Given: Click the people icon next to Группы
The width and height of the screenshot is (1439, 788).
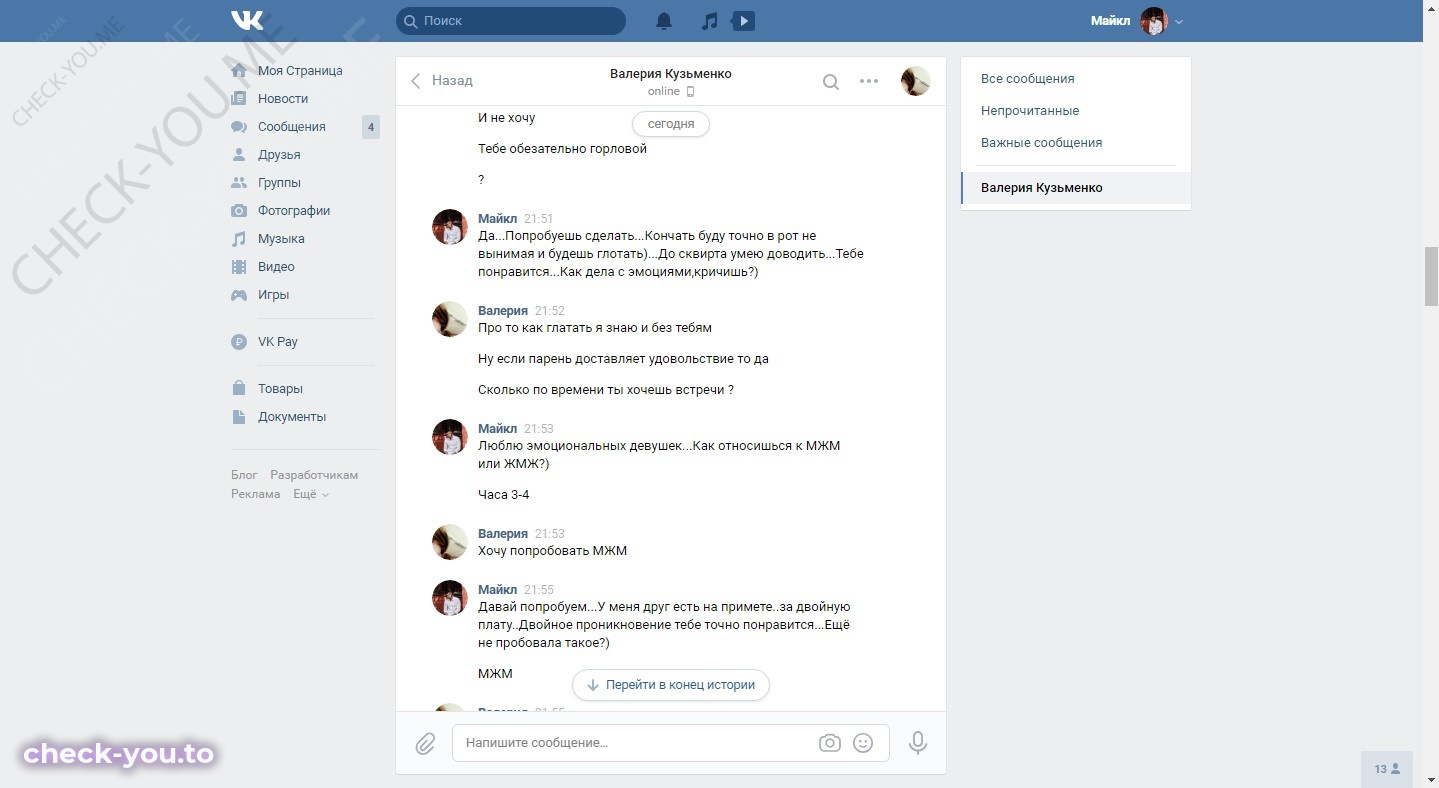Looking at the screenshot, I should tap(239, 183).
